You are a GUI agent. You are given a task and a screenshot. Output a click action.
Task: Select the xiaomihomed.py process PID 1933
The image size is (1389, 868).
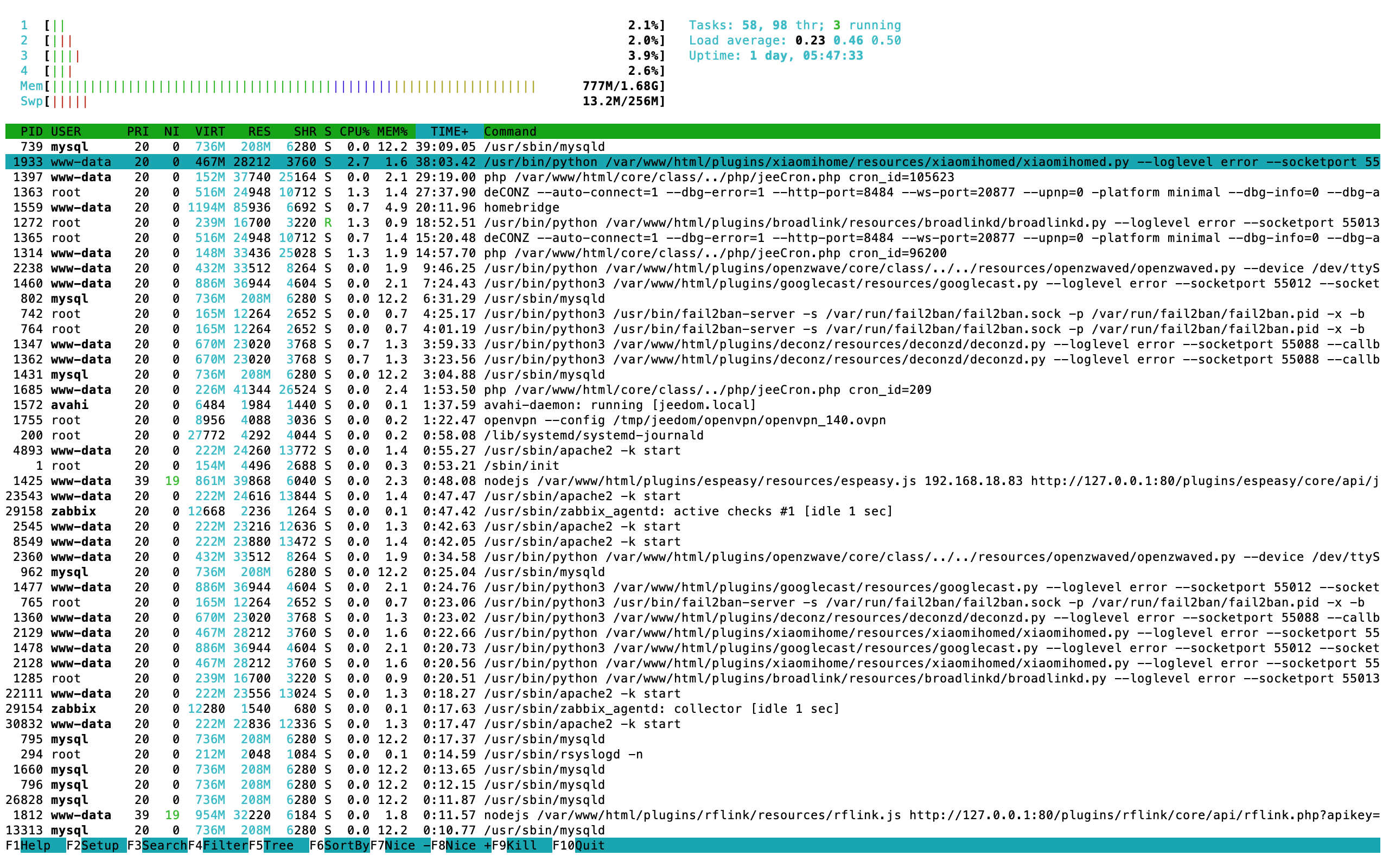(x=693, y=162)
